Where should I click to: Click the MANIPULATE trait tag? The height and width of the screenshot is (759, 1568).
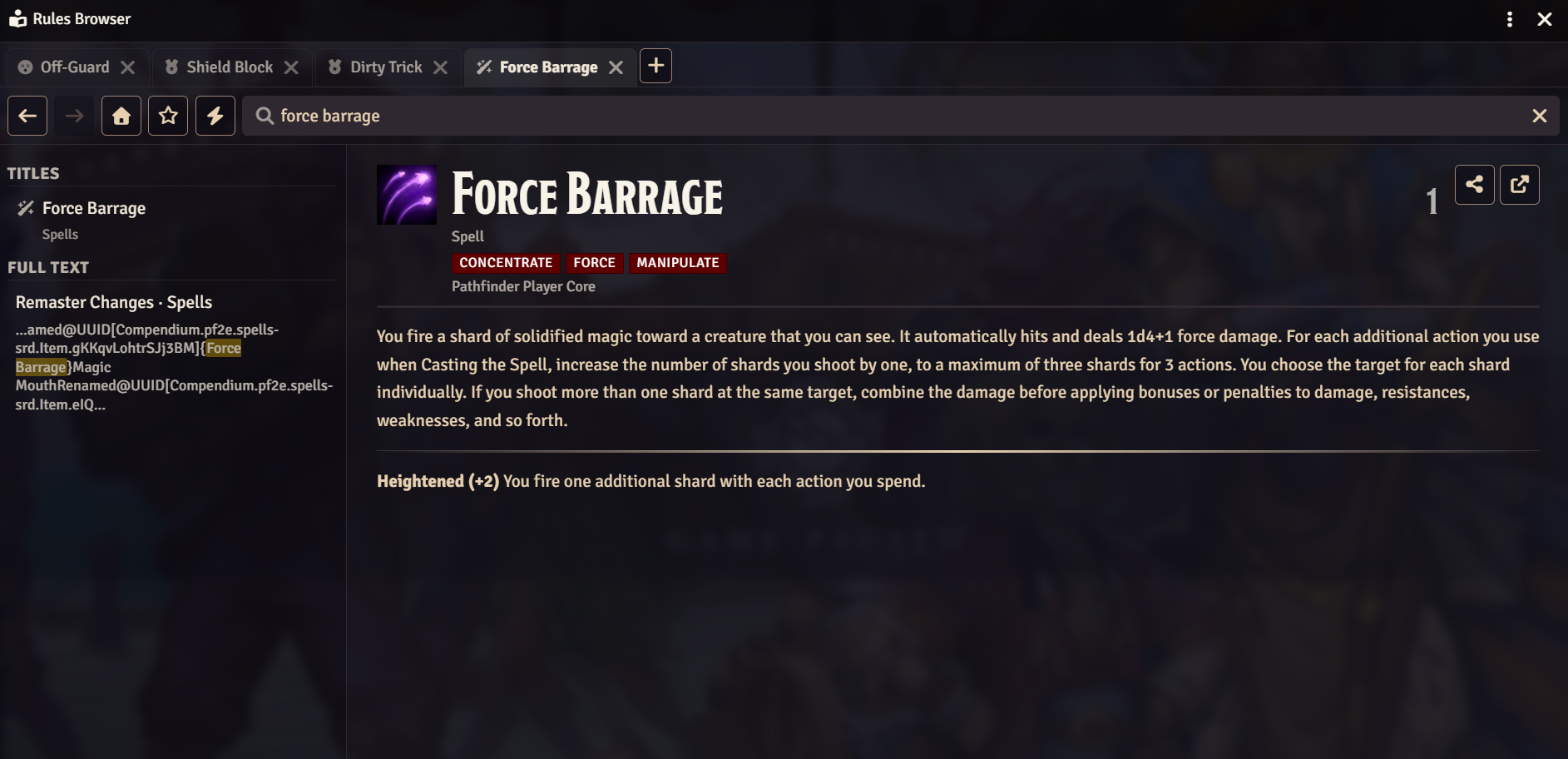point(678,263)
